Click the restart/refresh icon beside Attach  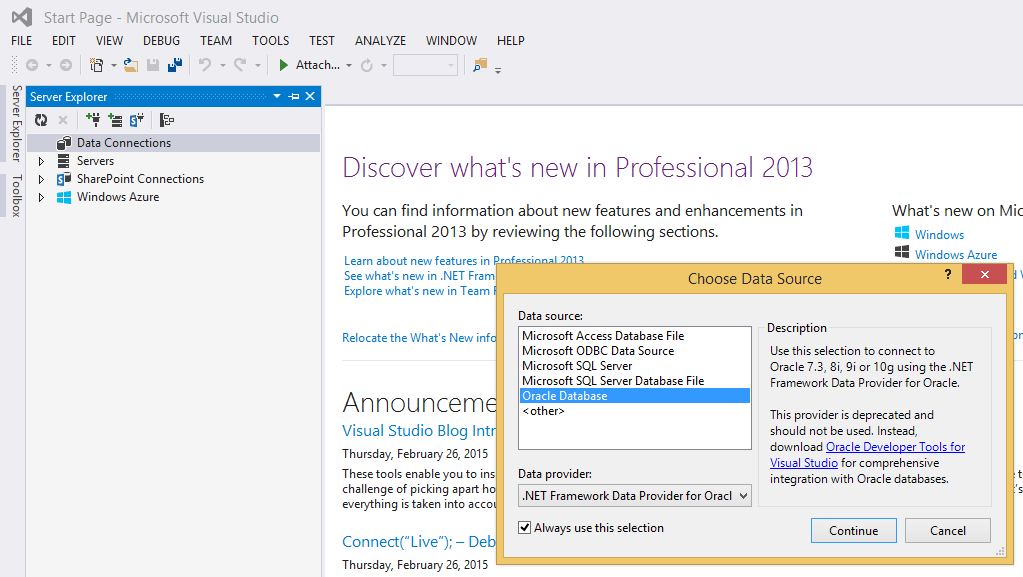click(x=367, y=65)
